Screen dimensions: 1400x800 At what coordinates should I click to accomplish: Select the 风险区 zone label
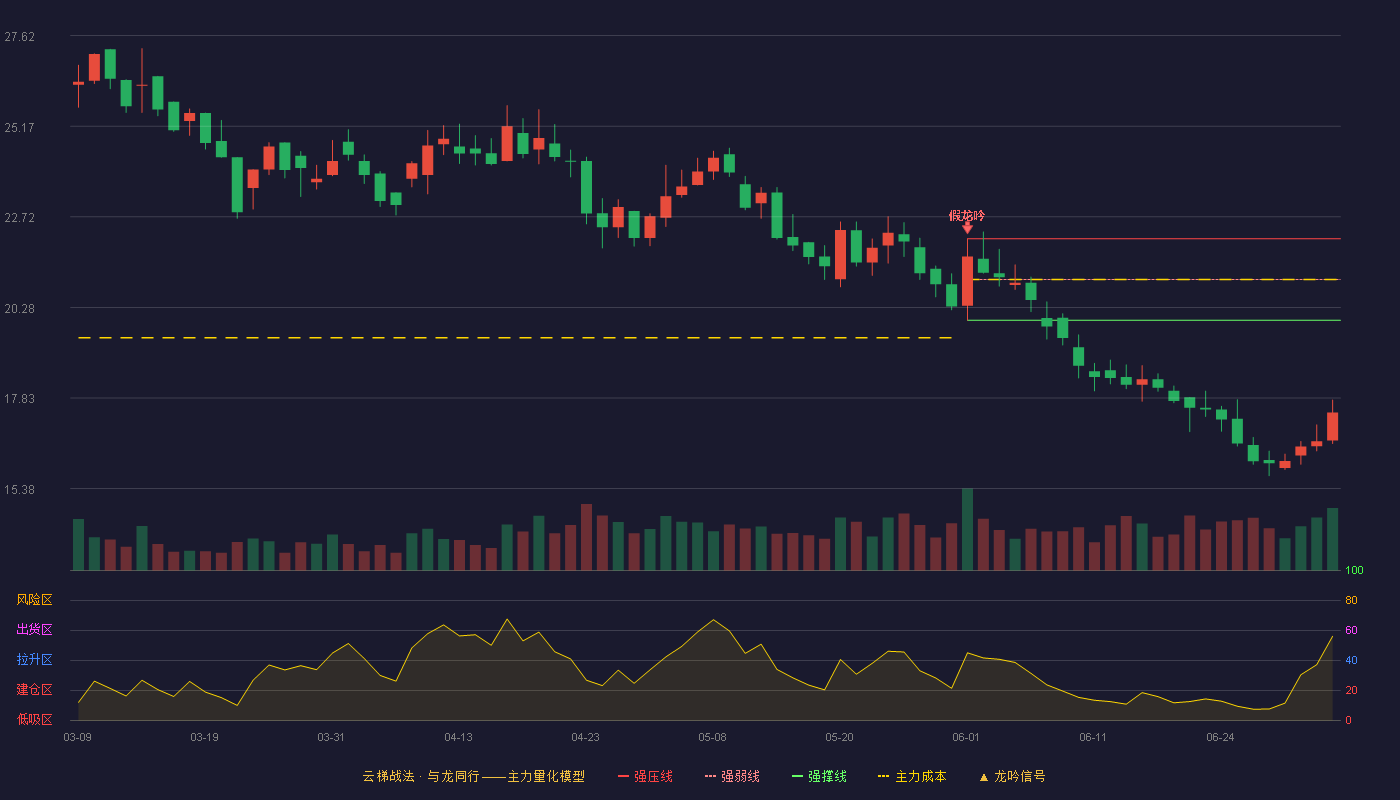pyautogui.click(x=34, y=600)
